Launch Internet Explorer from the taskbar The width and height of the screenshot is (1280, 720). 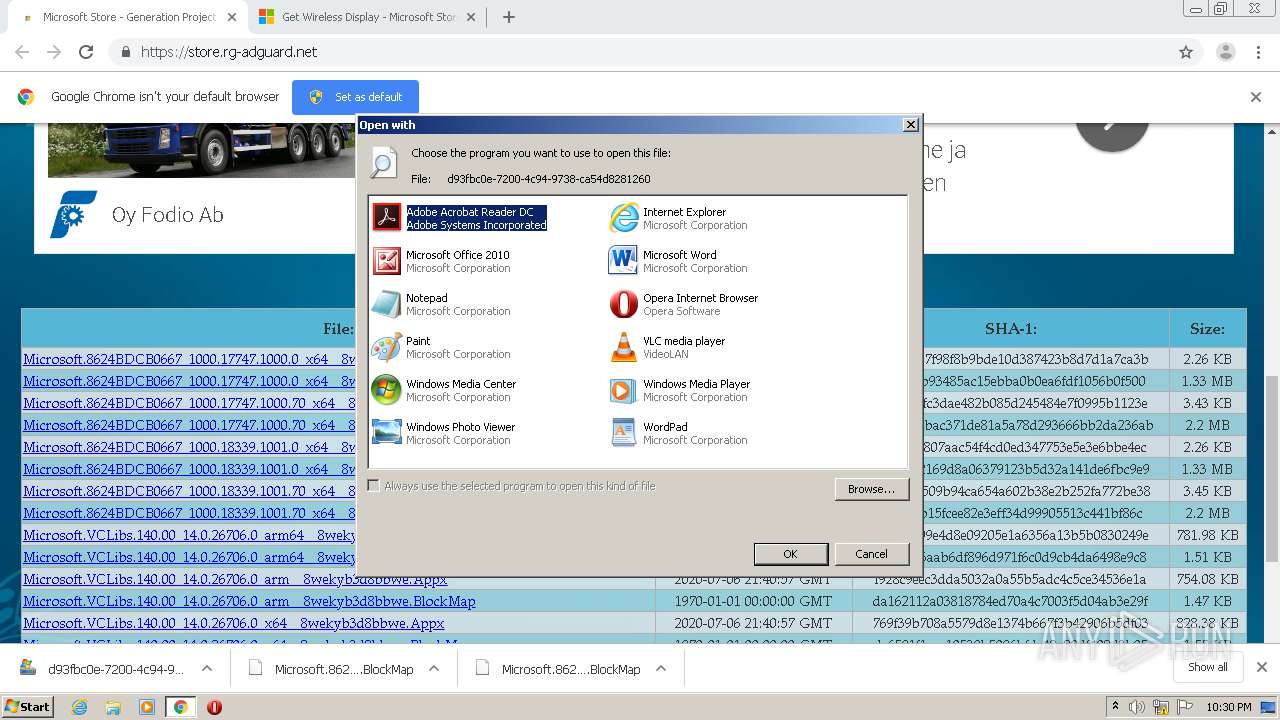(x=79, y=707)
